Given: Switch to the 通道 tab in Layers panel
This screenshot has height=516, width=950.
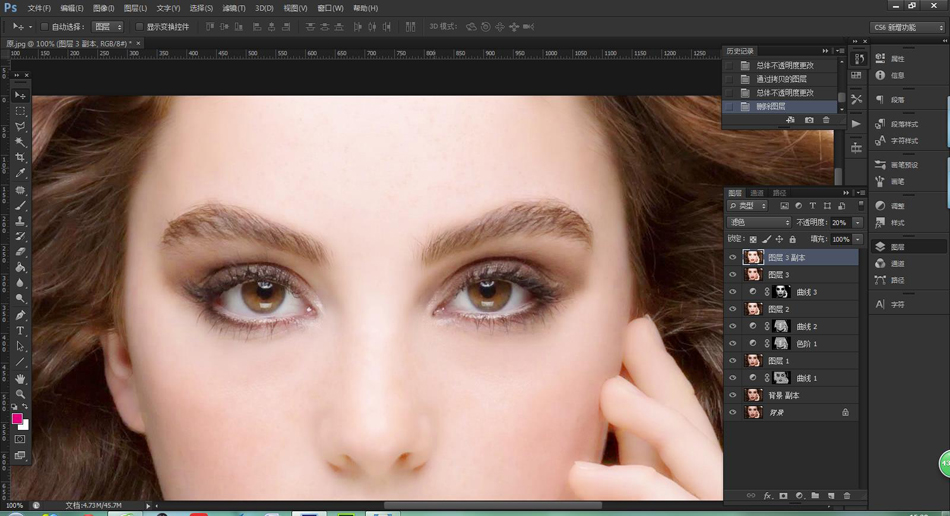Looking at the screenshot, I should click(x=757, y=193).
